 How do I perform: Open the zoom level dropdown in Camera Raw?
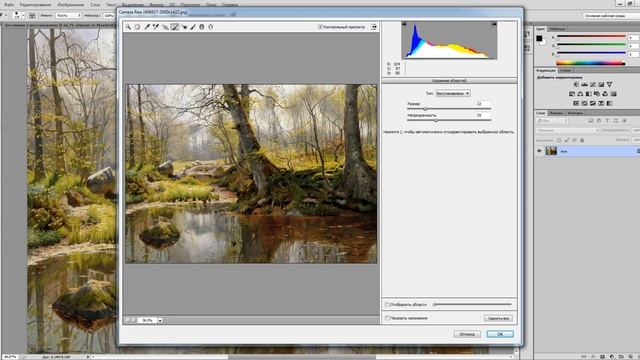point(160,320)
